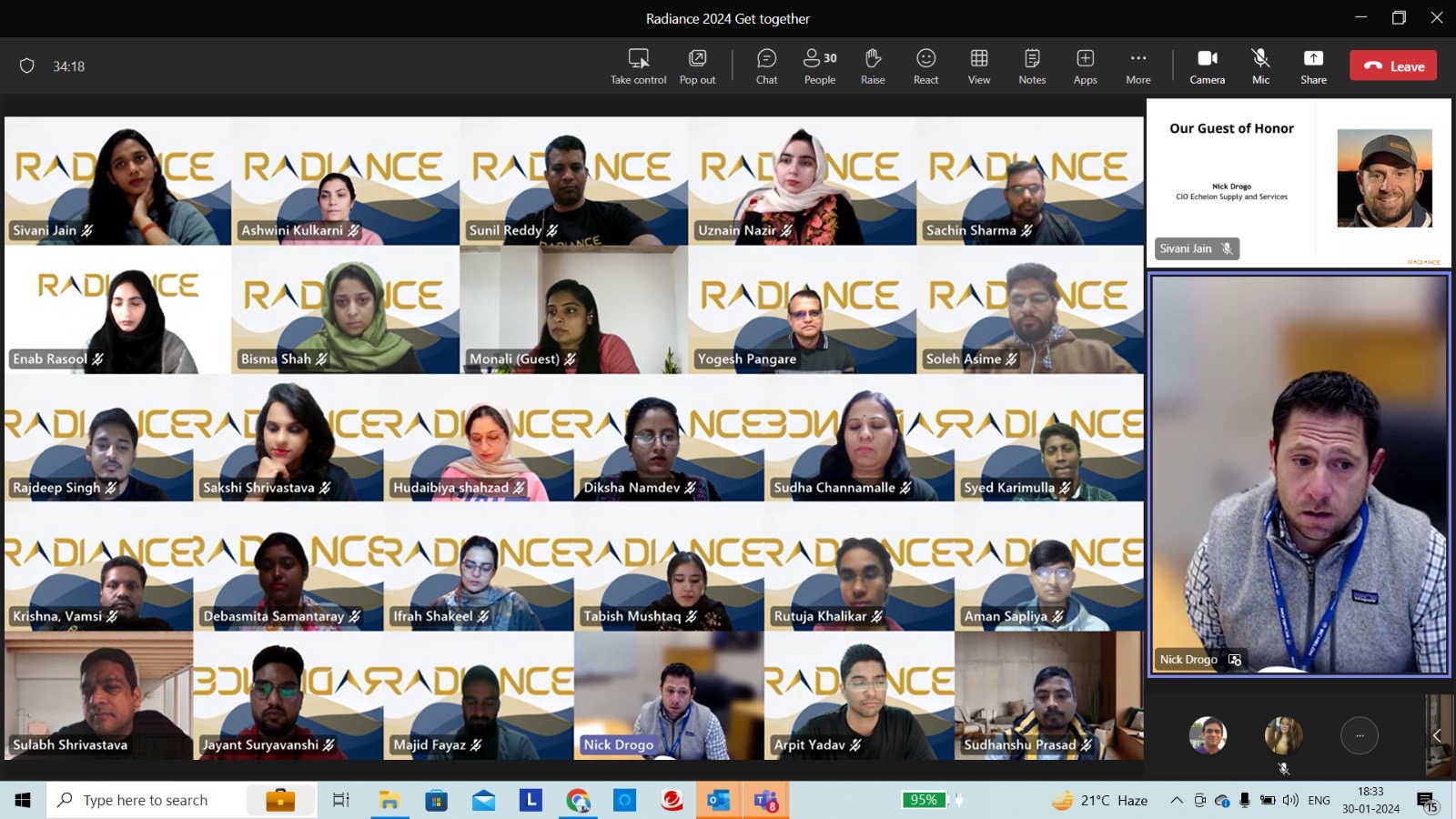Open the overflow participants button with three dots
The width and height of the screenshot is (1456, 819).
coord(1360,735)
